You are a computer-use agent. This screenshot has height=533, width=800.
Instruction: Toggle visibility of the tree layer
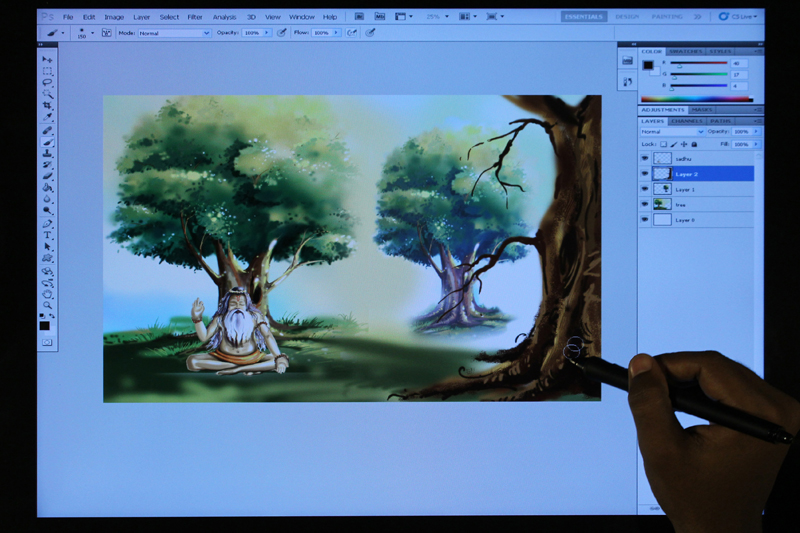[645, 204]
